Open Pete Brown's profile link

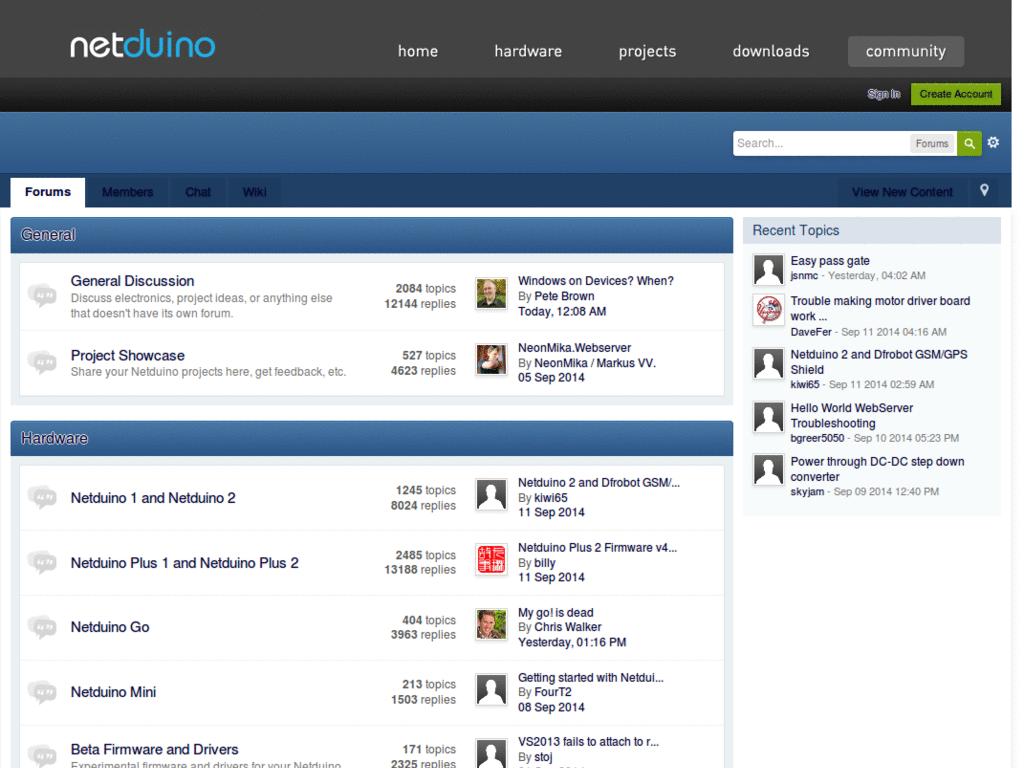pos(564,296)
